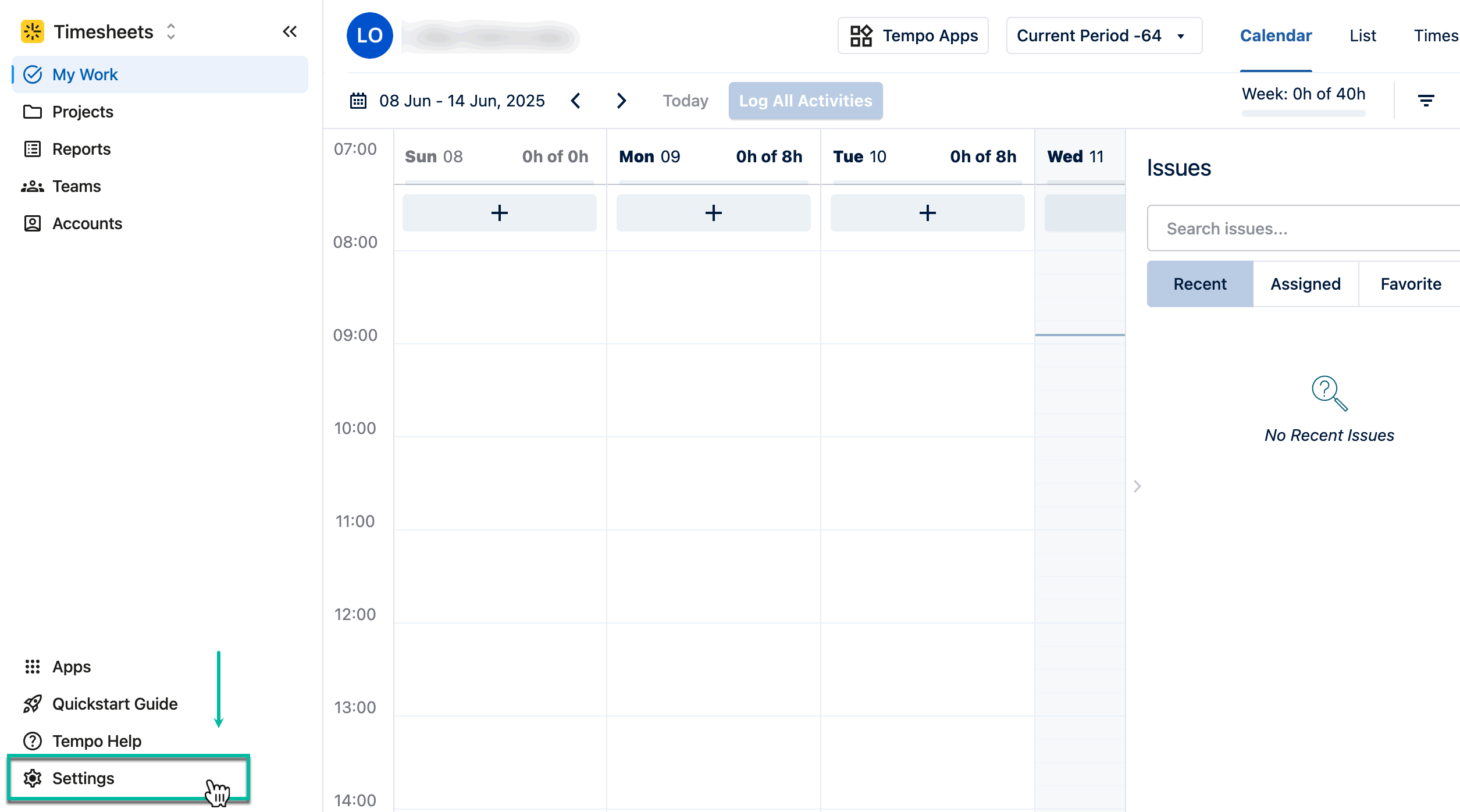This screenshot has height=812, width=1460.
Task: Open Settings via the gear icon
Action: point(33,778)
